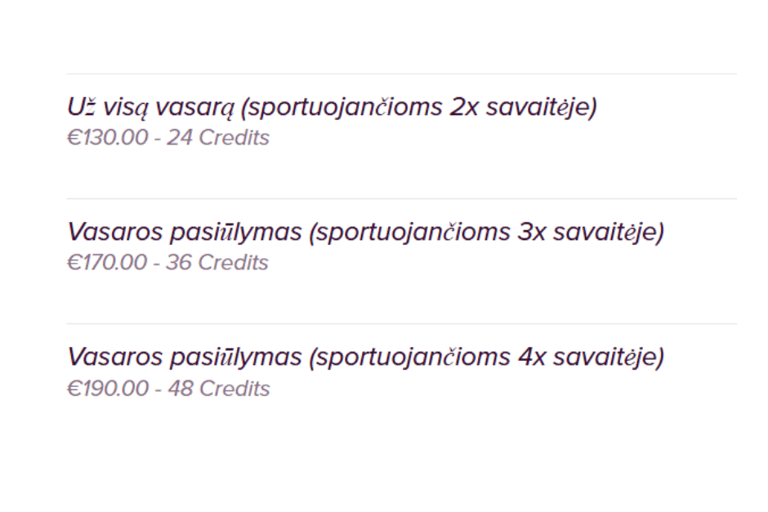
Task: Click the €130.00 - 24 Credits line
Action: pos(168,138)
